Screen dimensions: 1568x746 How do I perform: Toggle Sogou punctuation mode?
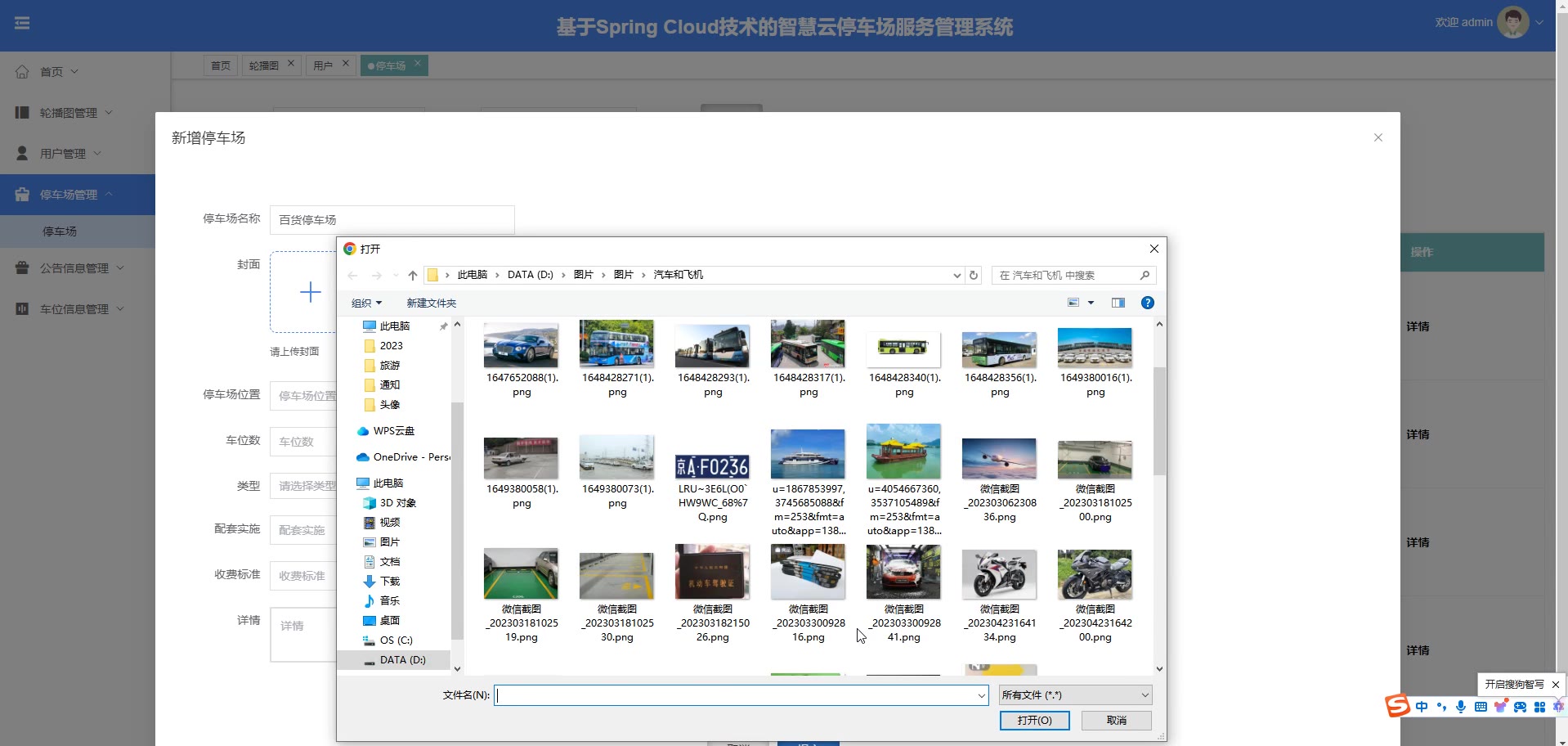1441,707
